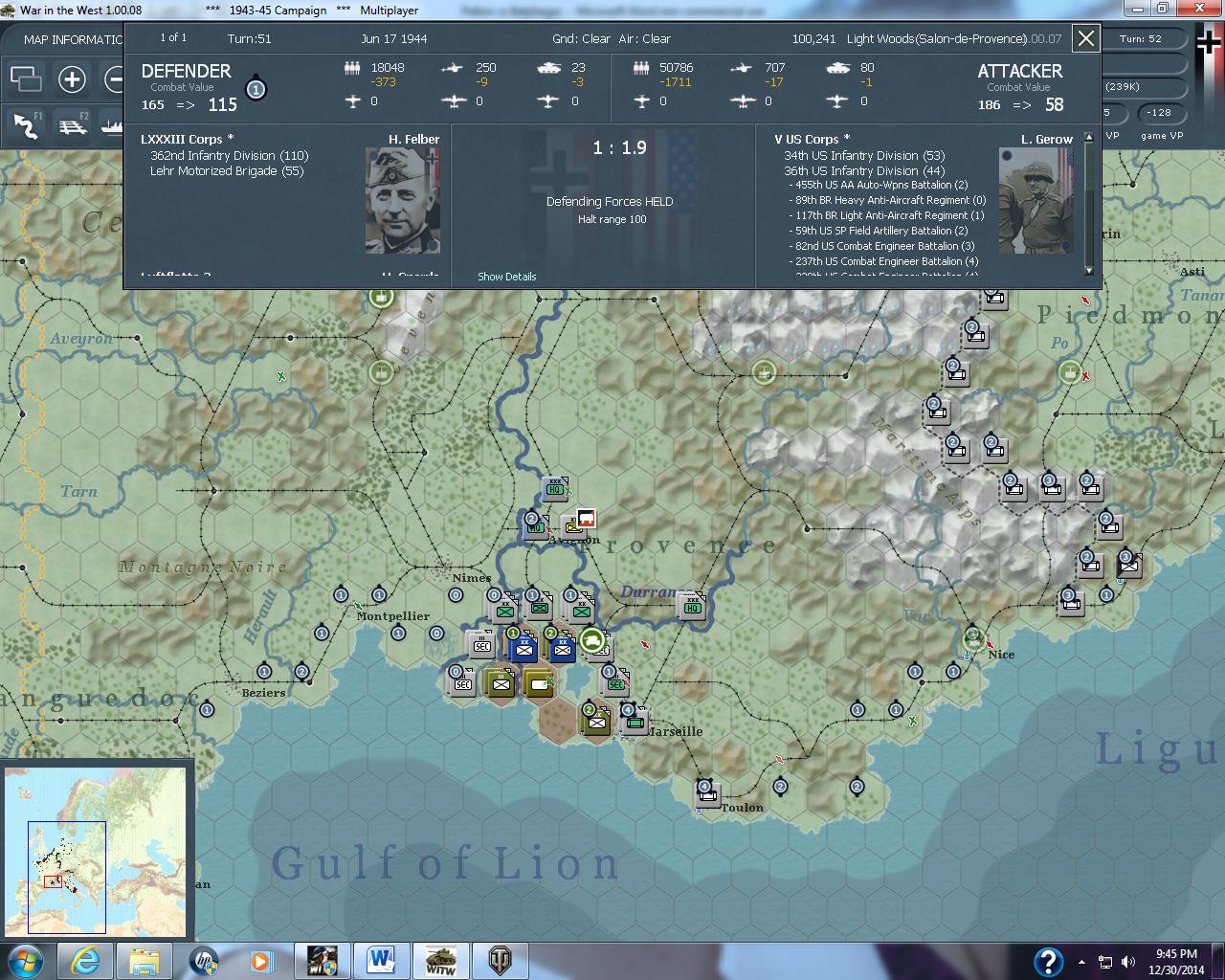Viewport: 1225px width, 980px height.
Task: Show the 9:45 PM clock and date
Action: pyautogui.click(x=1177, y=961)
